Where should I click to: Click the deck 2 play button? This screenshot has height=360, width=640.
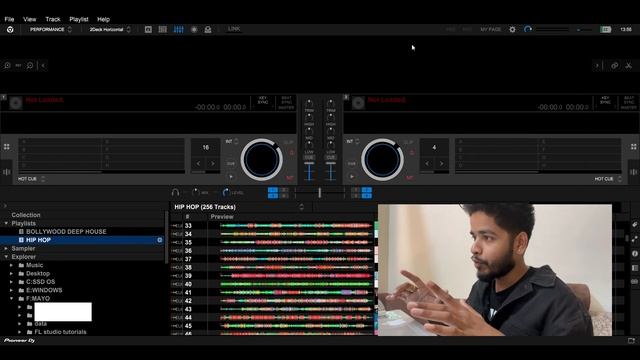coord(352,177)
